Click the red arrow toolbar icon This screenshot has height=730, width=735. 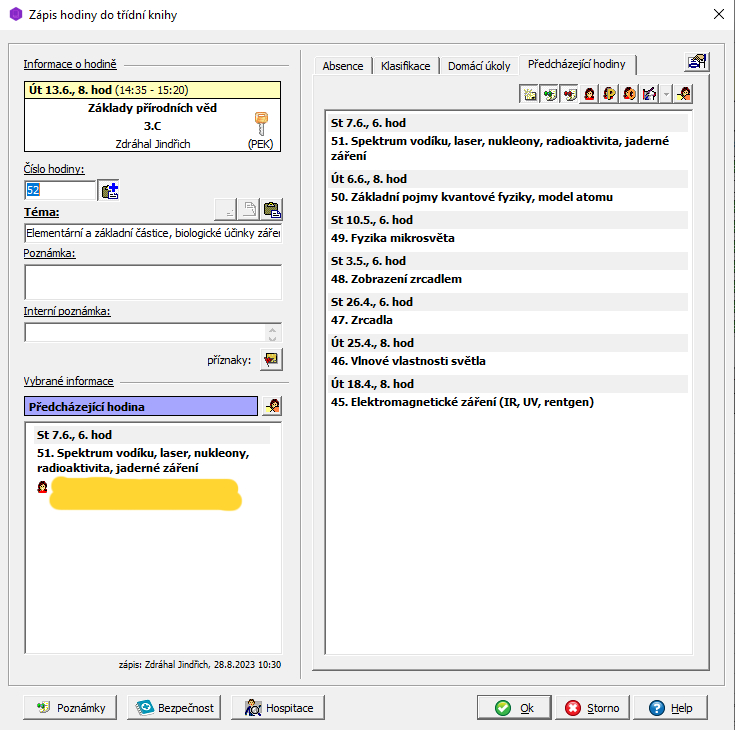pos(569,94)
